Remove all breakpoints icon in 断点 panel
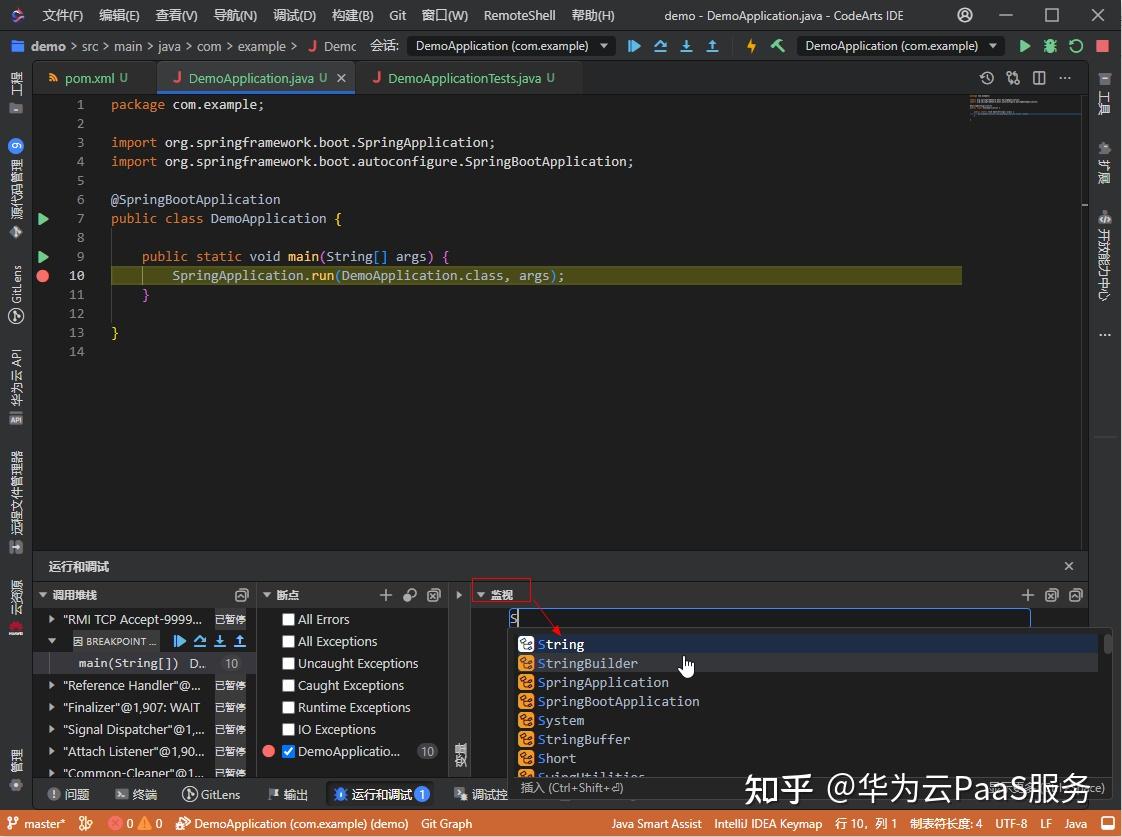Image resolution: width=1122 pixels, height=837 pixels. [x=434, y=595]
